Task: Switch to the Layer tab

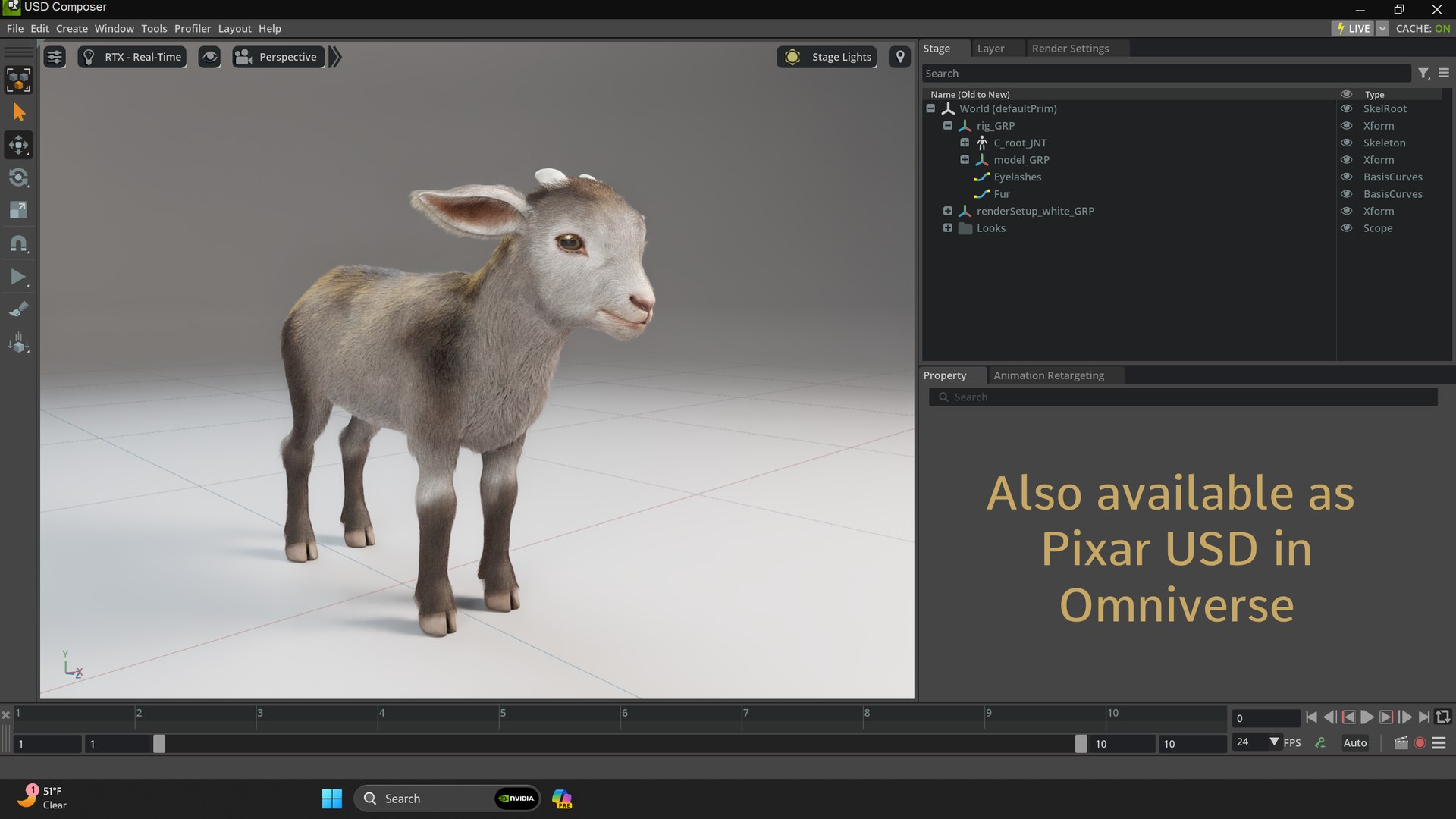Action: (990, 48)
